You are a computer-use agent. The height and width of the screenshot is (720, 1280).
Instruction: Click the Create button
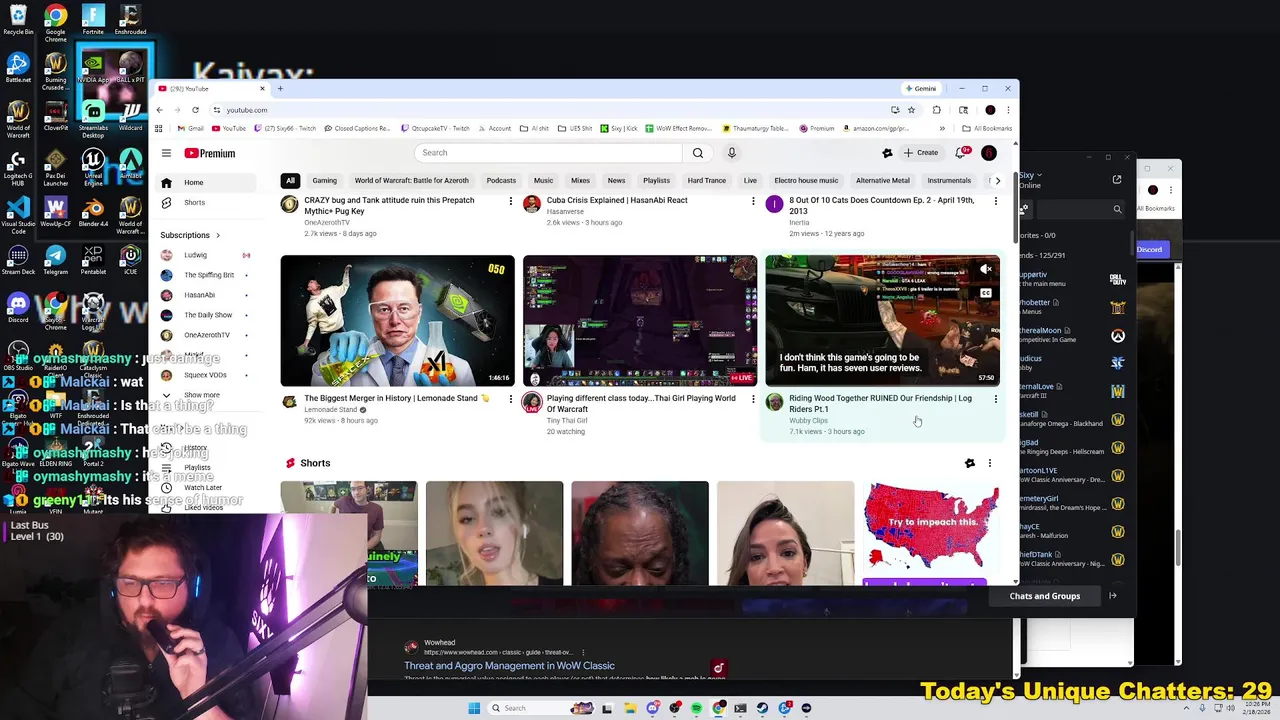(x=920, y=153)
